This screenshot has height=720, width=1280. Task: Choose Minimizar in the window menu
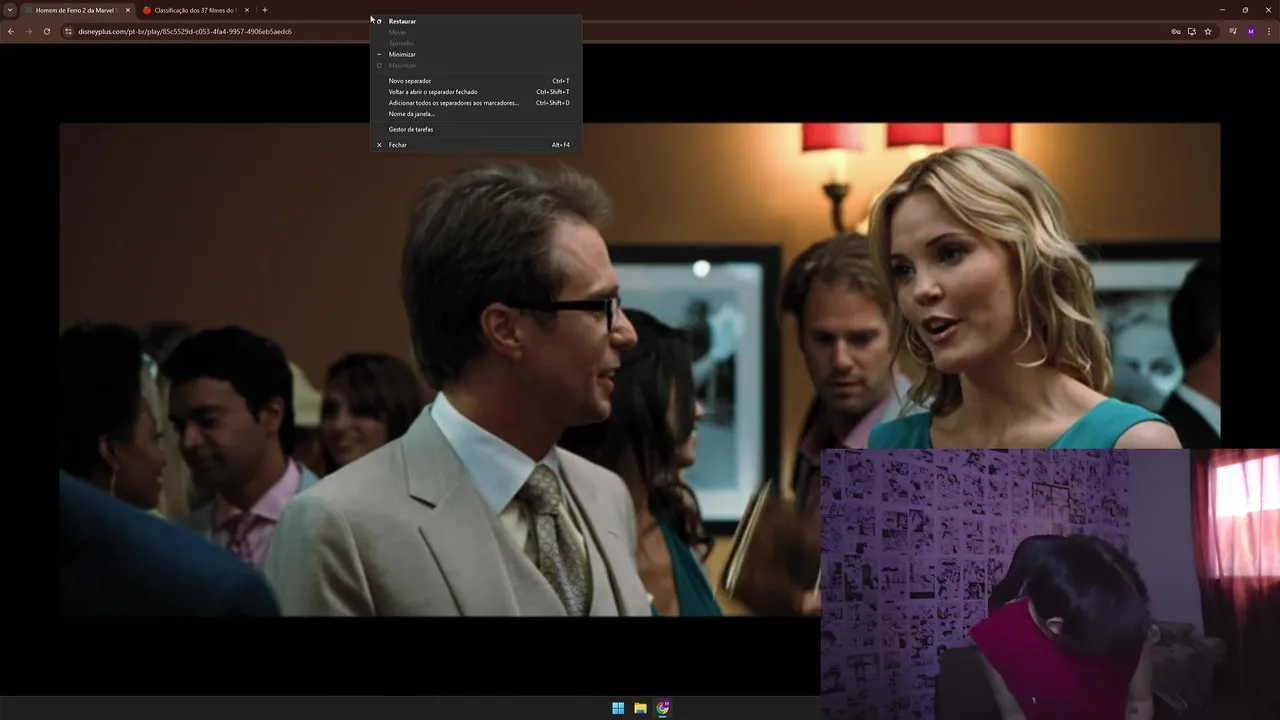pos(475,54)
